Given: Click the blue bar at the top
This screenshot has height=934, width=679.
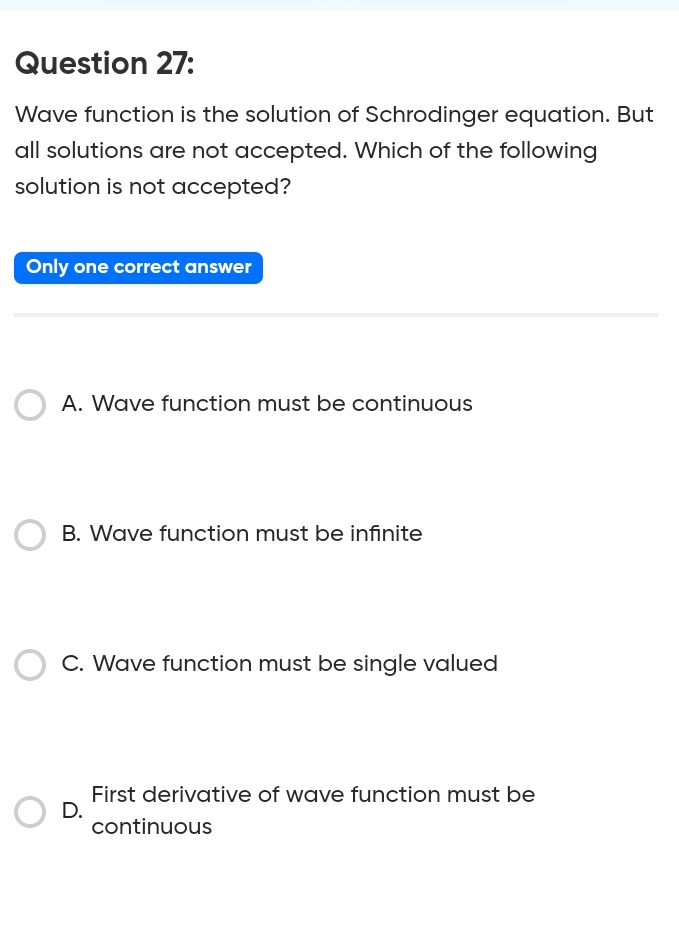Looking at the screenshot, I should (340, 5).
